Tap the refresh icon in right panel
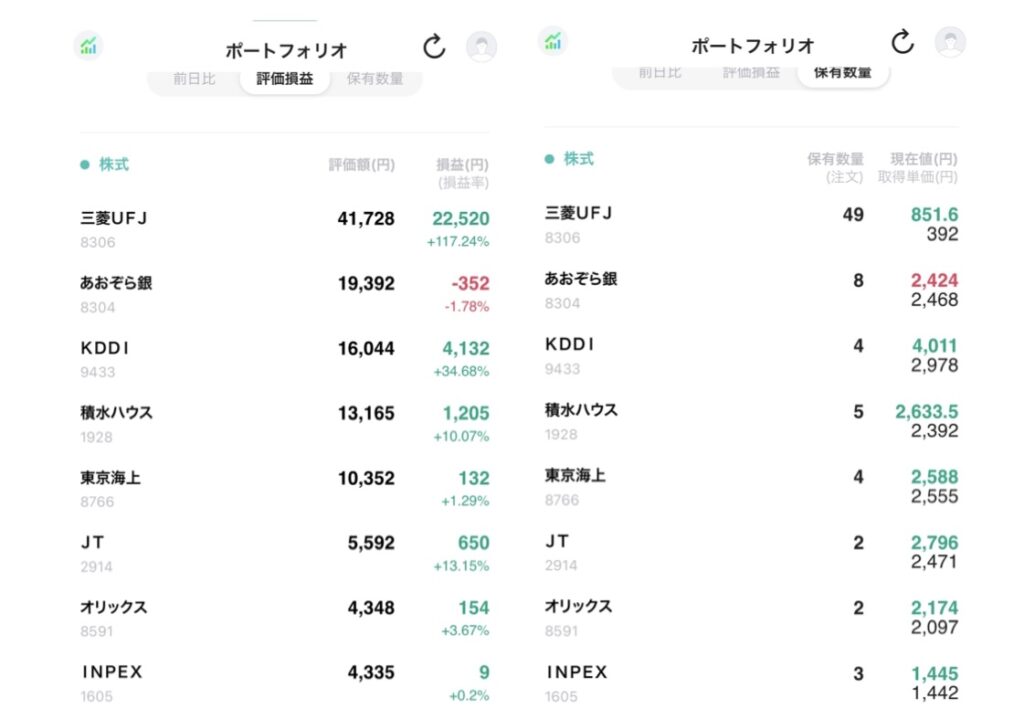Viewport: 1024px width, 719px height. pyautogui.click(x=902, y=42)
